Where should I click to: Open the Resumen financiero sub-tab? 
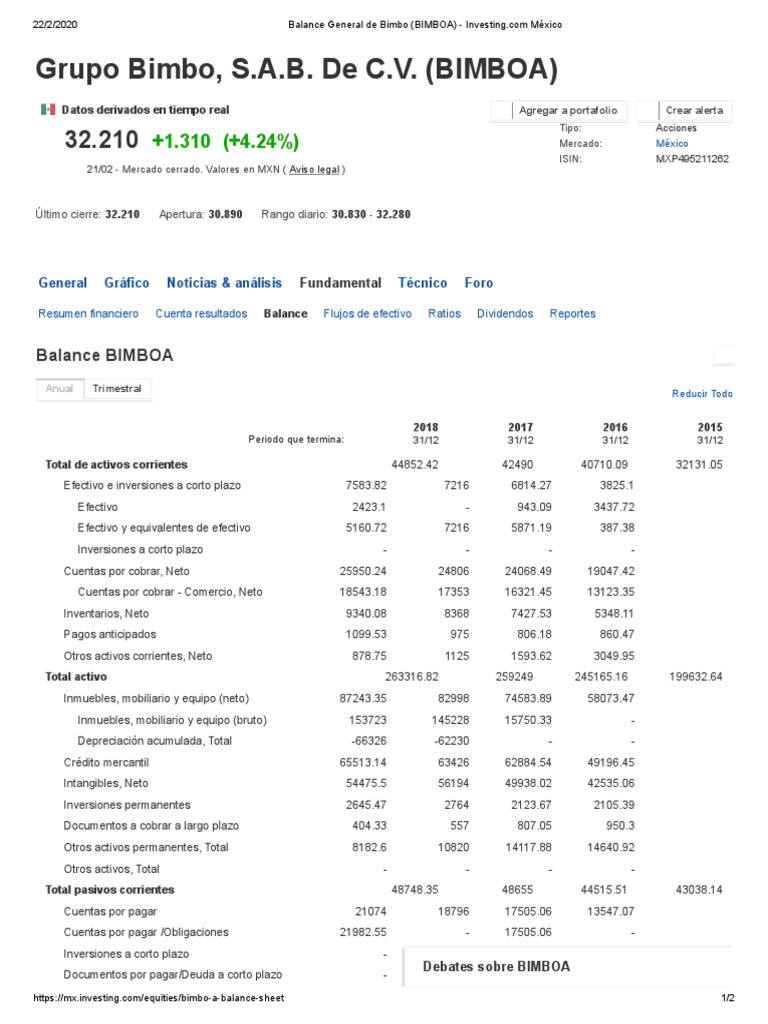88,313
